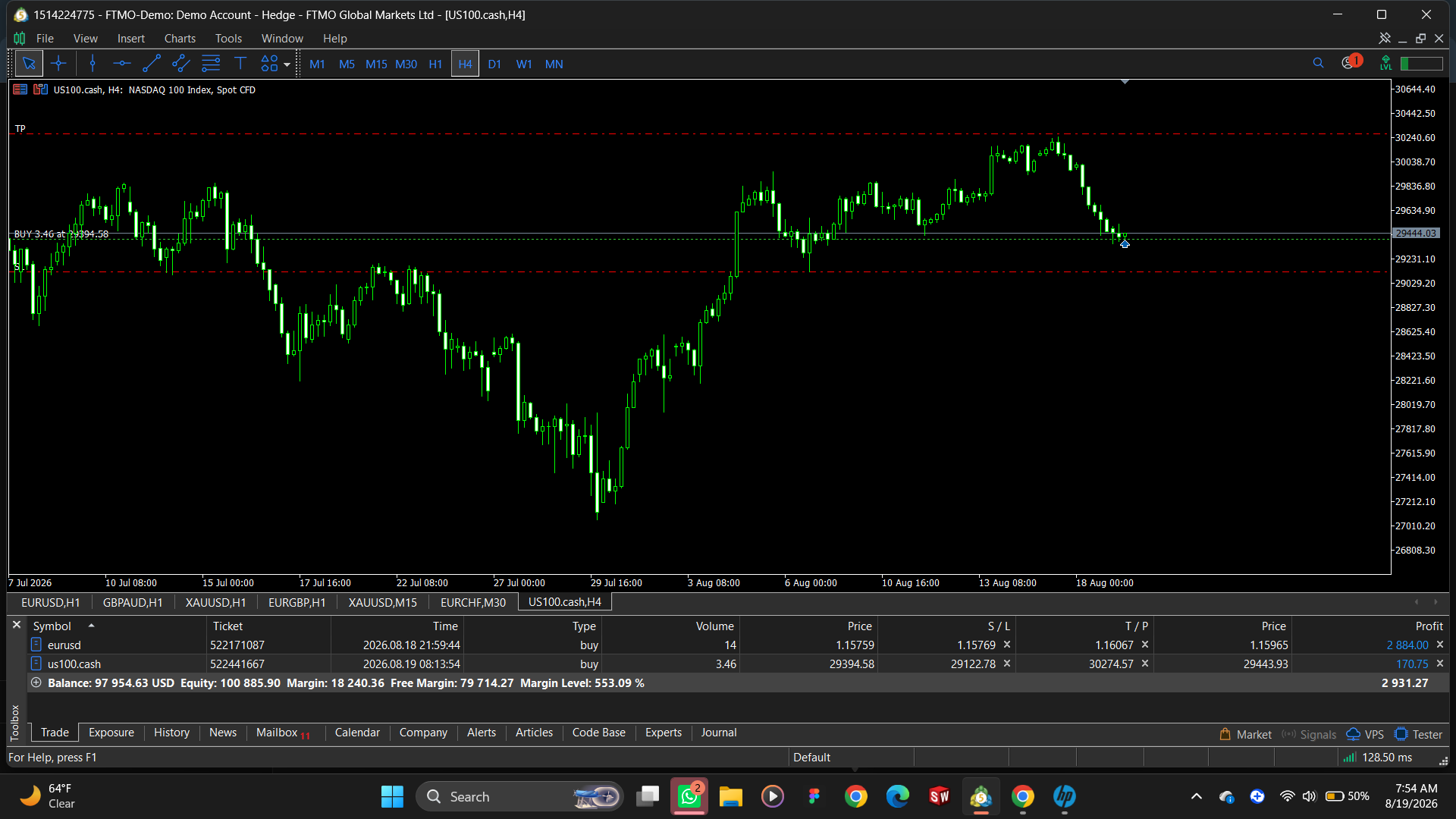This screenshot has height=819, width=1456.
Task: Open the shapes objects tool
Action: coord(269,64)
